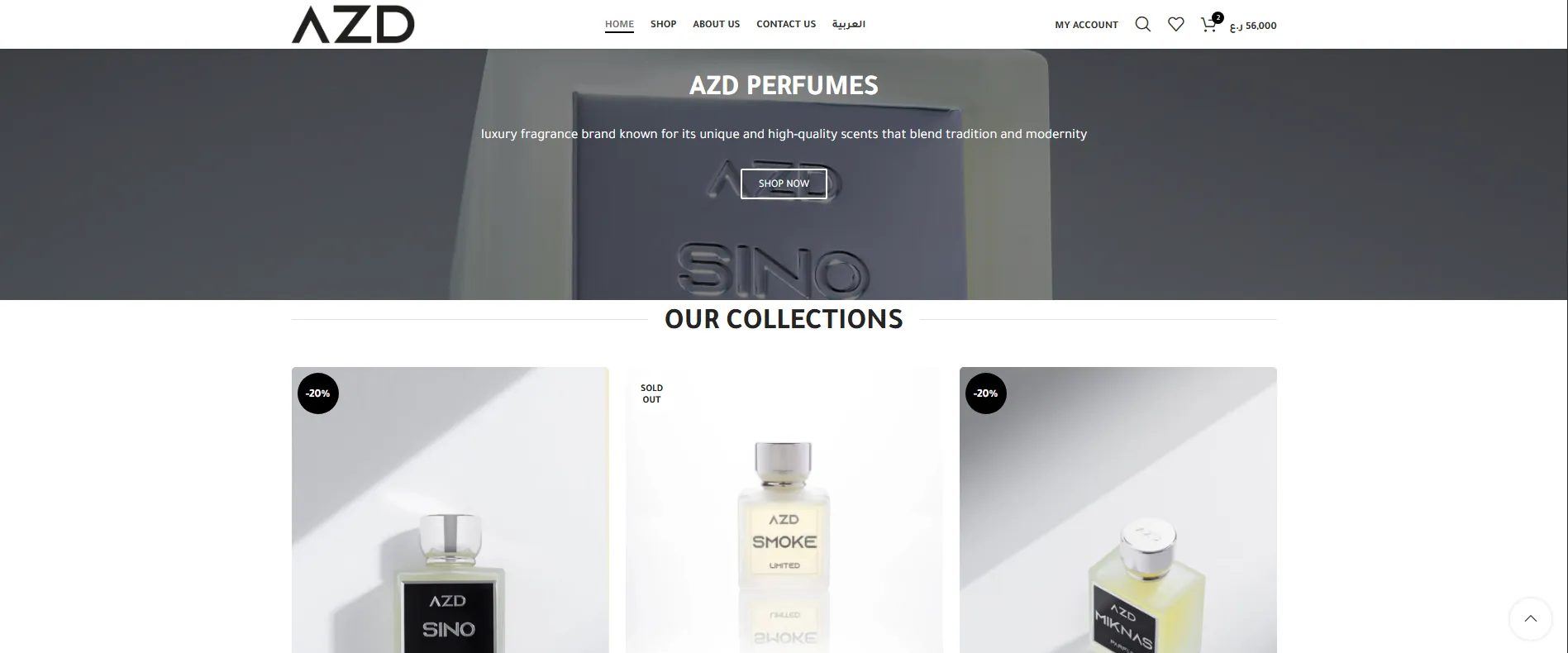Click the SHOP NOW button
Viewport: 1568px width, 653px height.
(x=784, y=184)
